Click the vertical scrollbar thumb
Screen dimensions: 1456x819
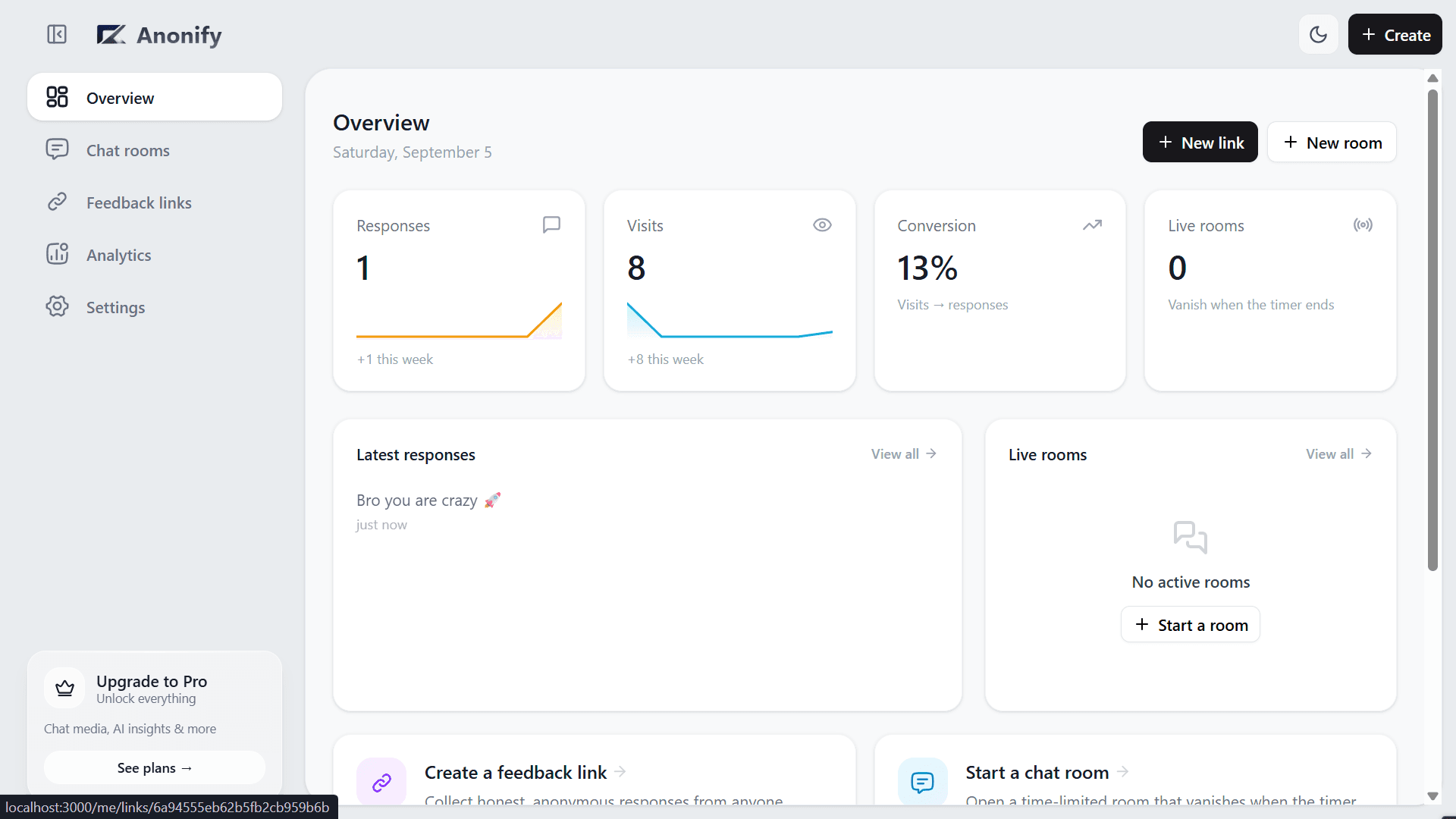1432,330
